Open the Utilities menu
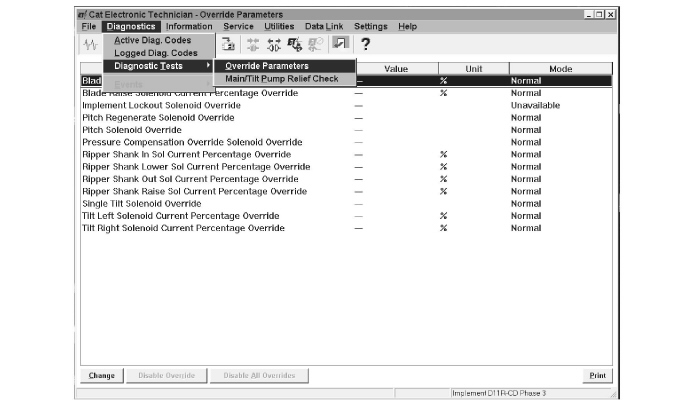The height and width of the screenshot is (400, 700). tap(279, 26)
